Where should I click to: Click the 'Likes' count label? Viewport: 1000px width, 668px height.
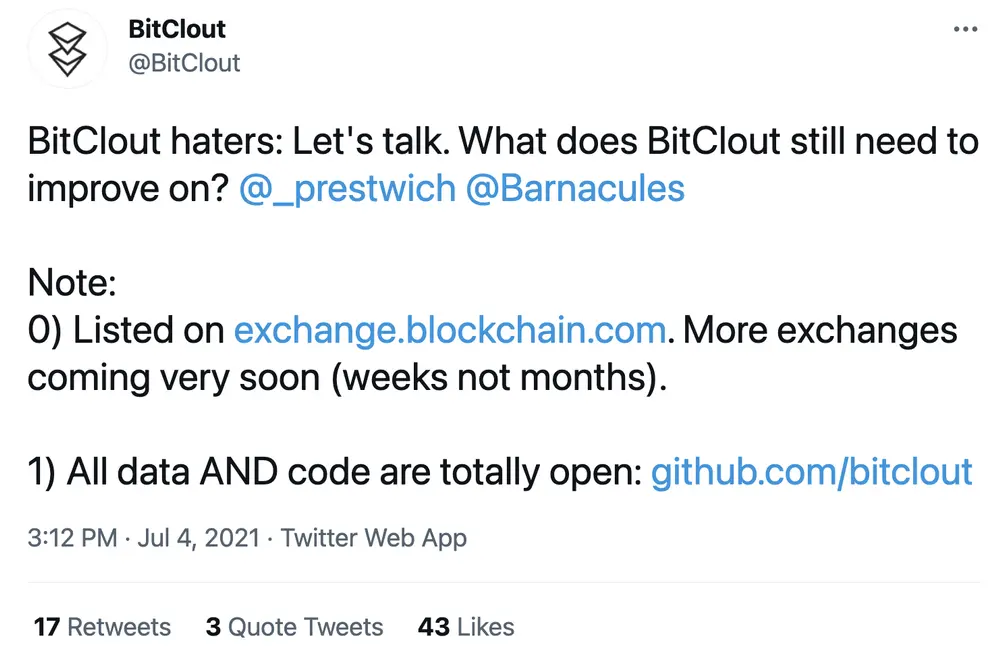483,627
